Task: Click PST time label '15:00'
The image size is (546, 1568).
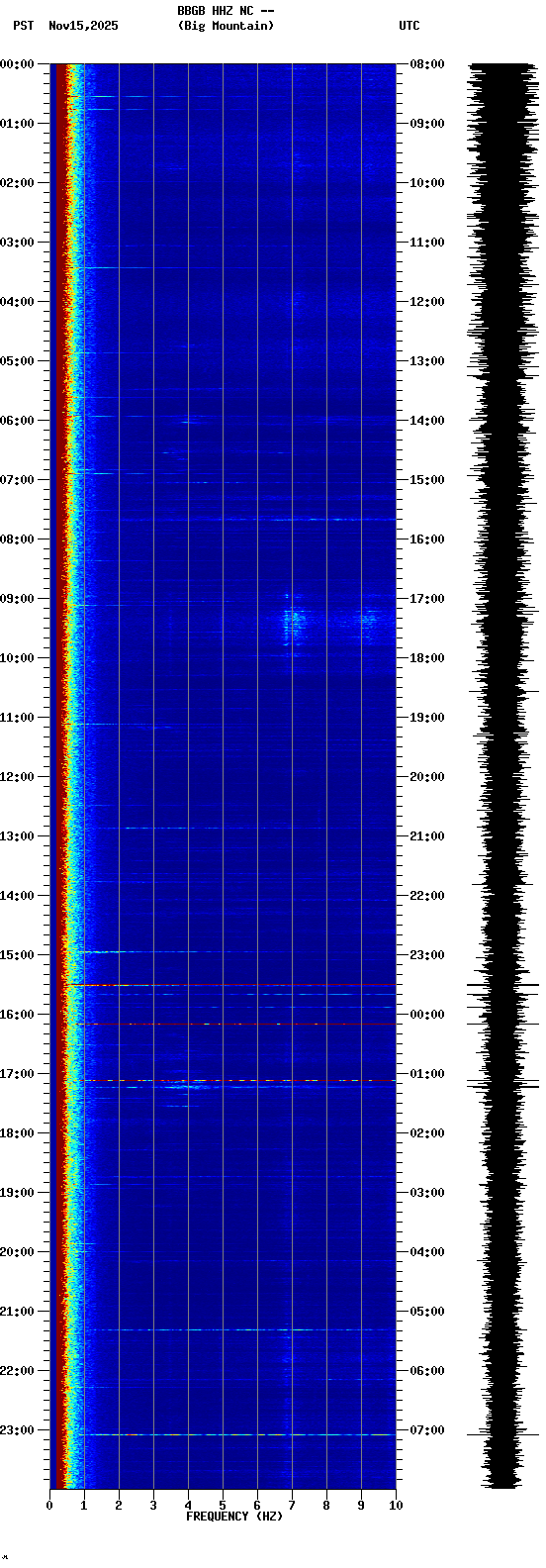Action: pyautogui.click(x=18, y=955)
